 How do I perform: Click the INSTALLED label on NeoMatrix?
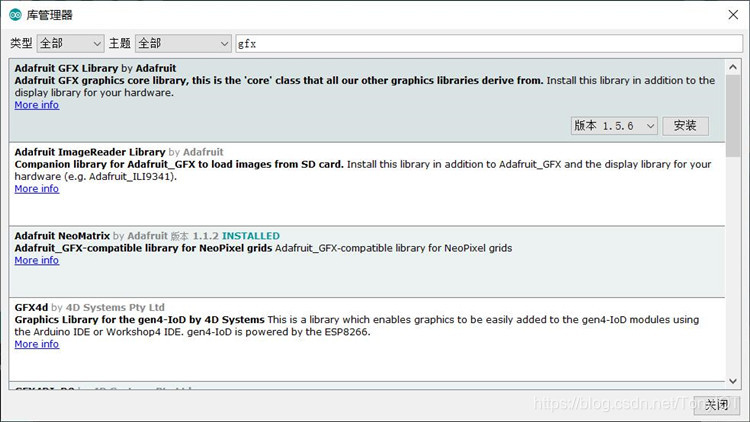click(251, 236)
